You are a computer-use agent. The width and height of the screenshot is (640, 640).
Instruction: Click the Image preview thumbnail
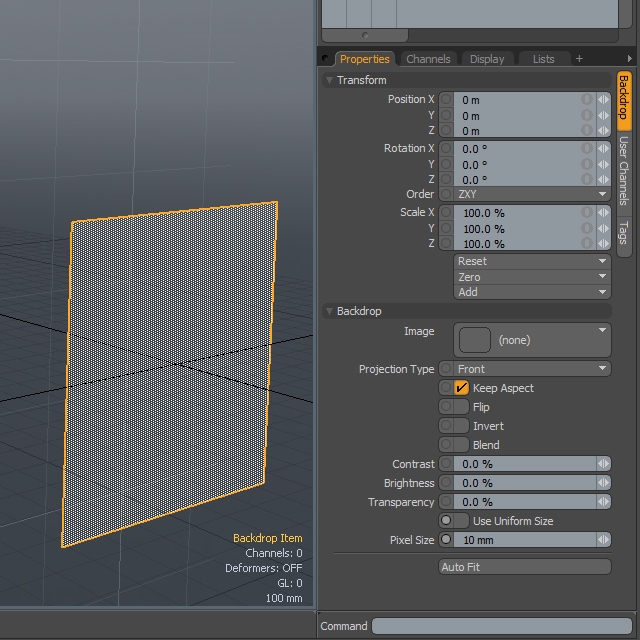tap(475, 340)
